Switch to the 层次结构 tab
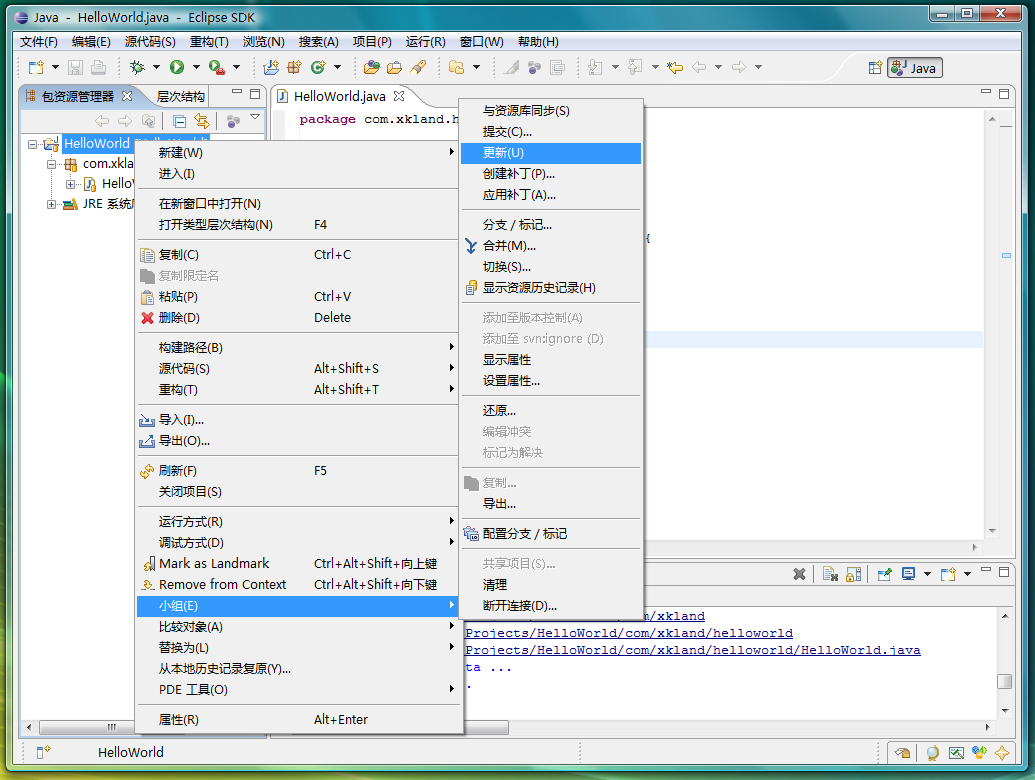The image size is (1035, 780). click(180, 97)
